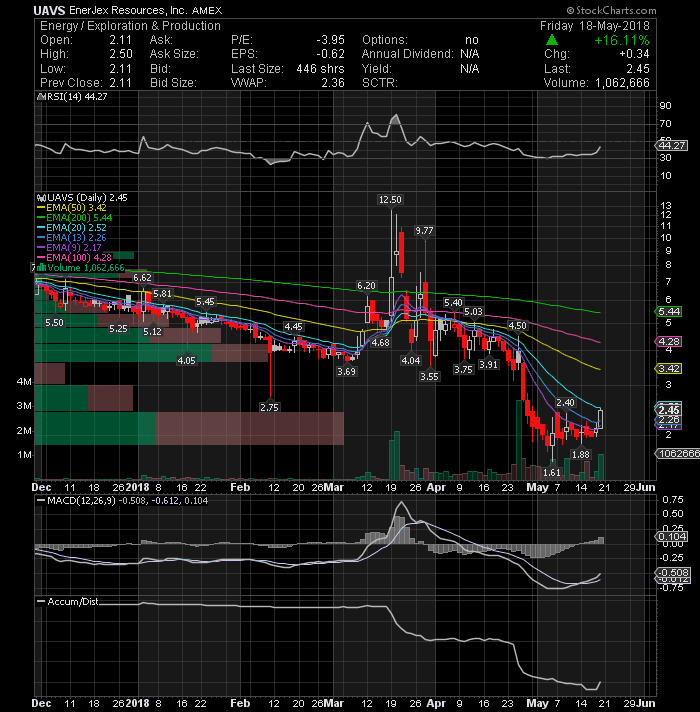Click the header Volume value 1,062,666
The width and height of the screenshot is (700, 712).
[622, 83]
